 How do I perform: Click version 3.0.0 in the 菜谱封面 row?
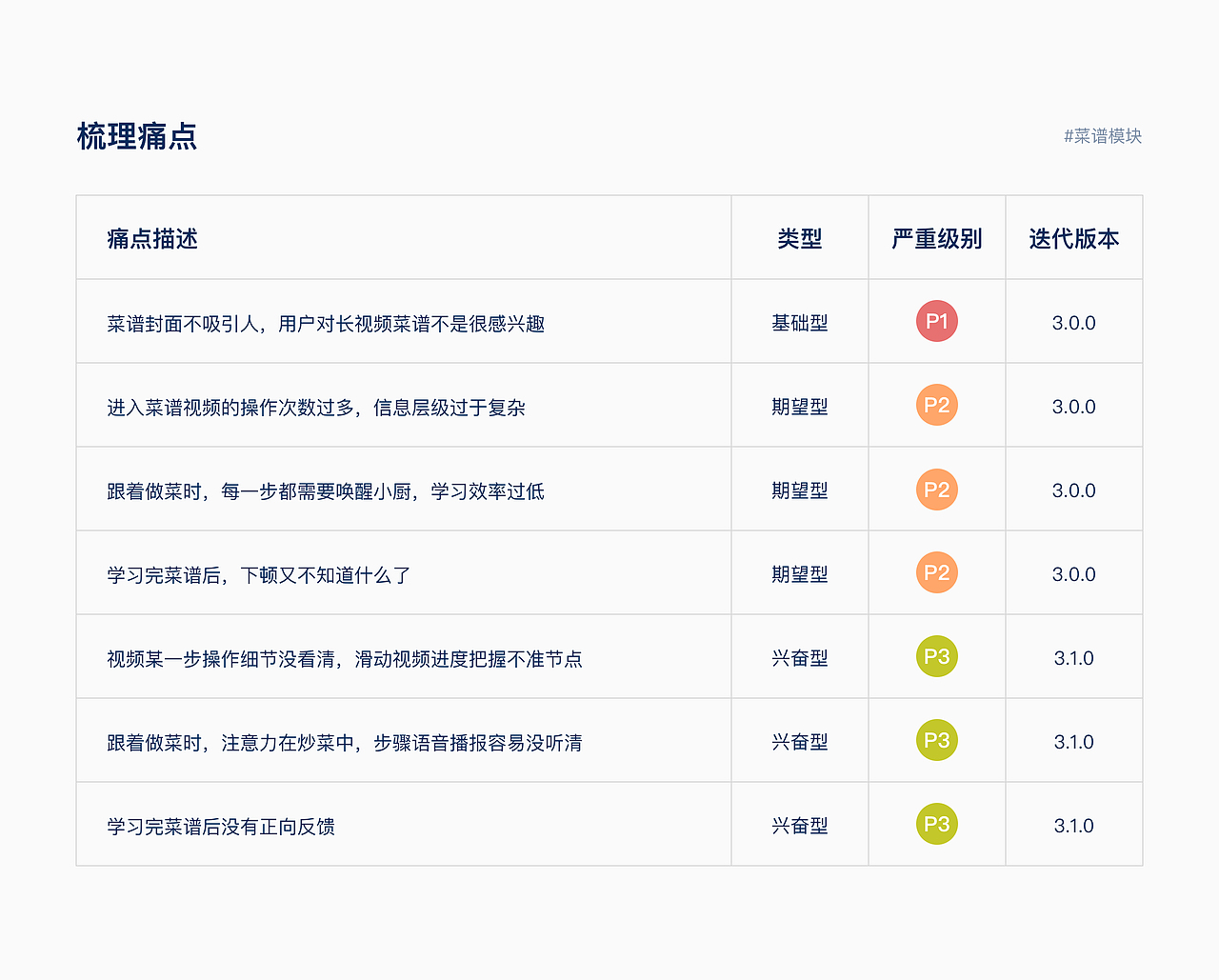pyautogui.click(x=1074, y=323)
